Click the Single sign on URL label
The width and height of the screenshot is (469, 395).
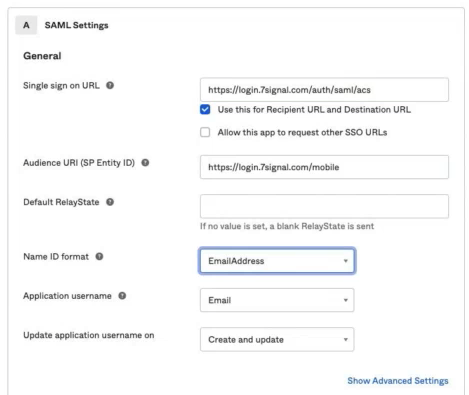[61, 86]
